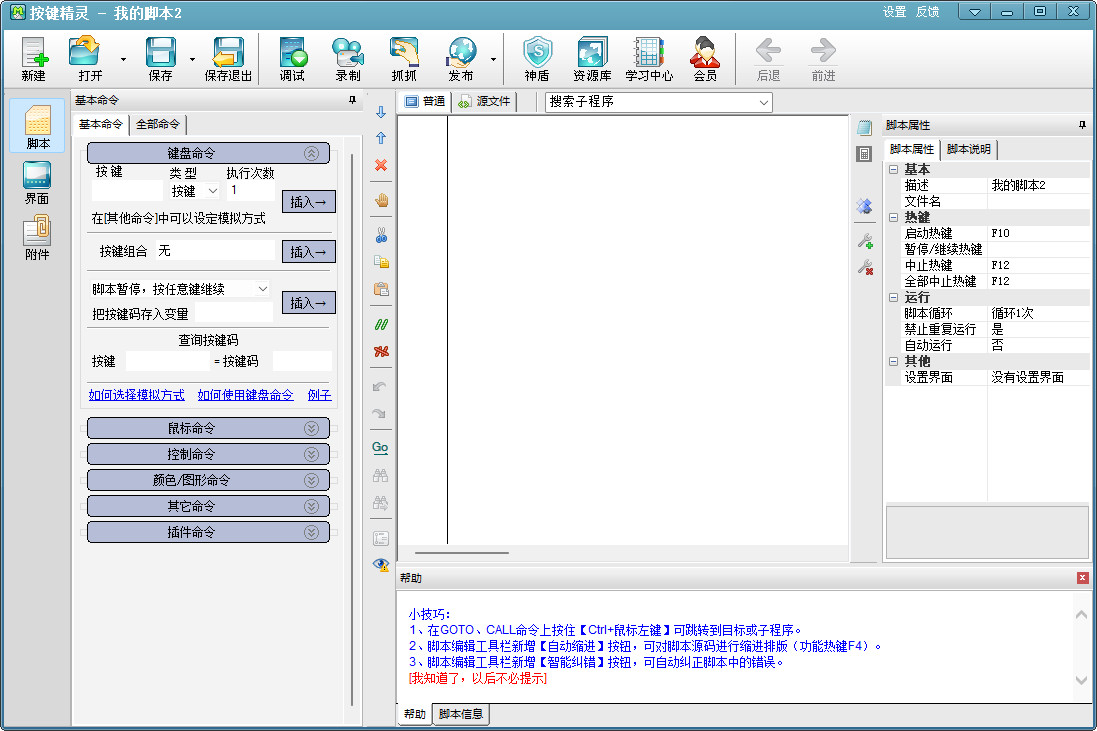This screenshot has width=1097, height=731.
Task: Open 反馈 in the title bar
Action: coord(927,12)
